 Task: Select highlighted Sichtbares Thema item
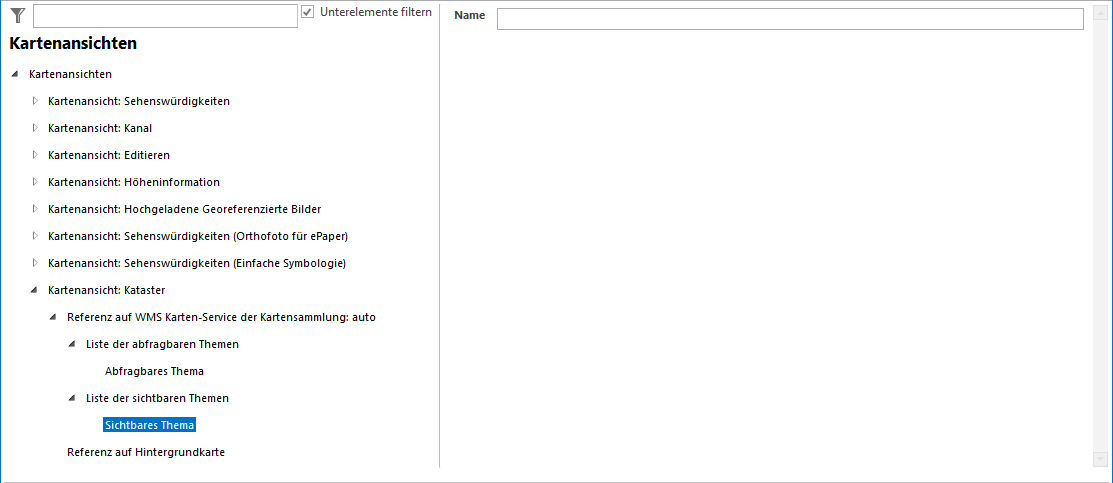pyautogui.click(x=149, y=425)
